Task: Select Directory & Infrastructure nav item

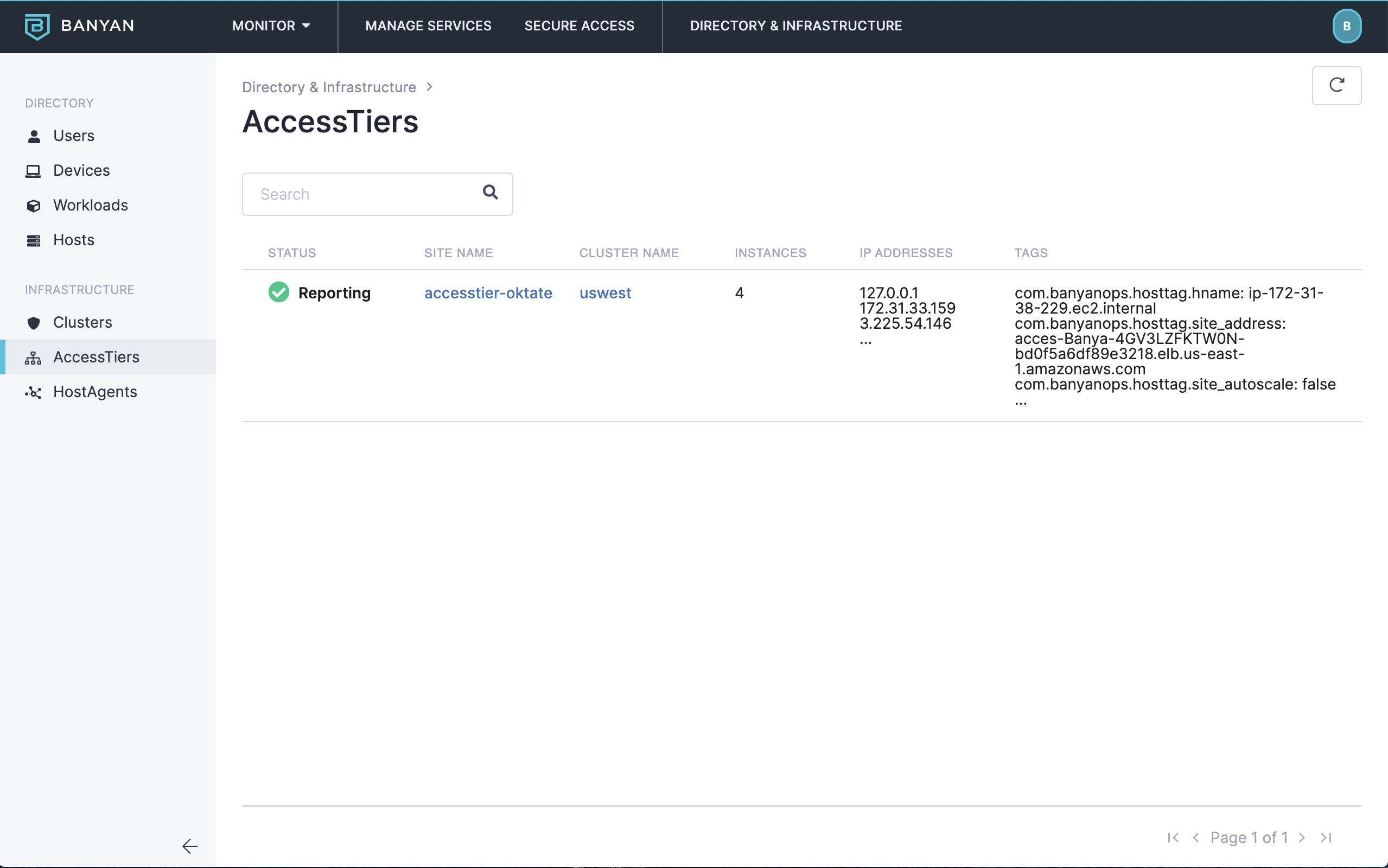Action: (x=795, y=26)
